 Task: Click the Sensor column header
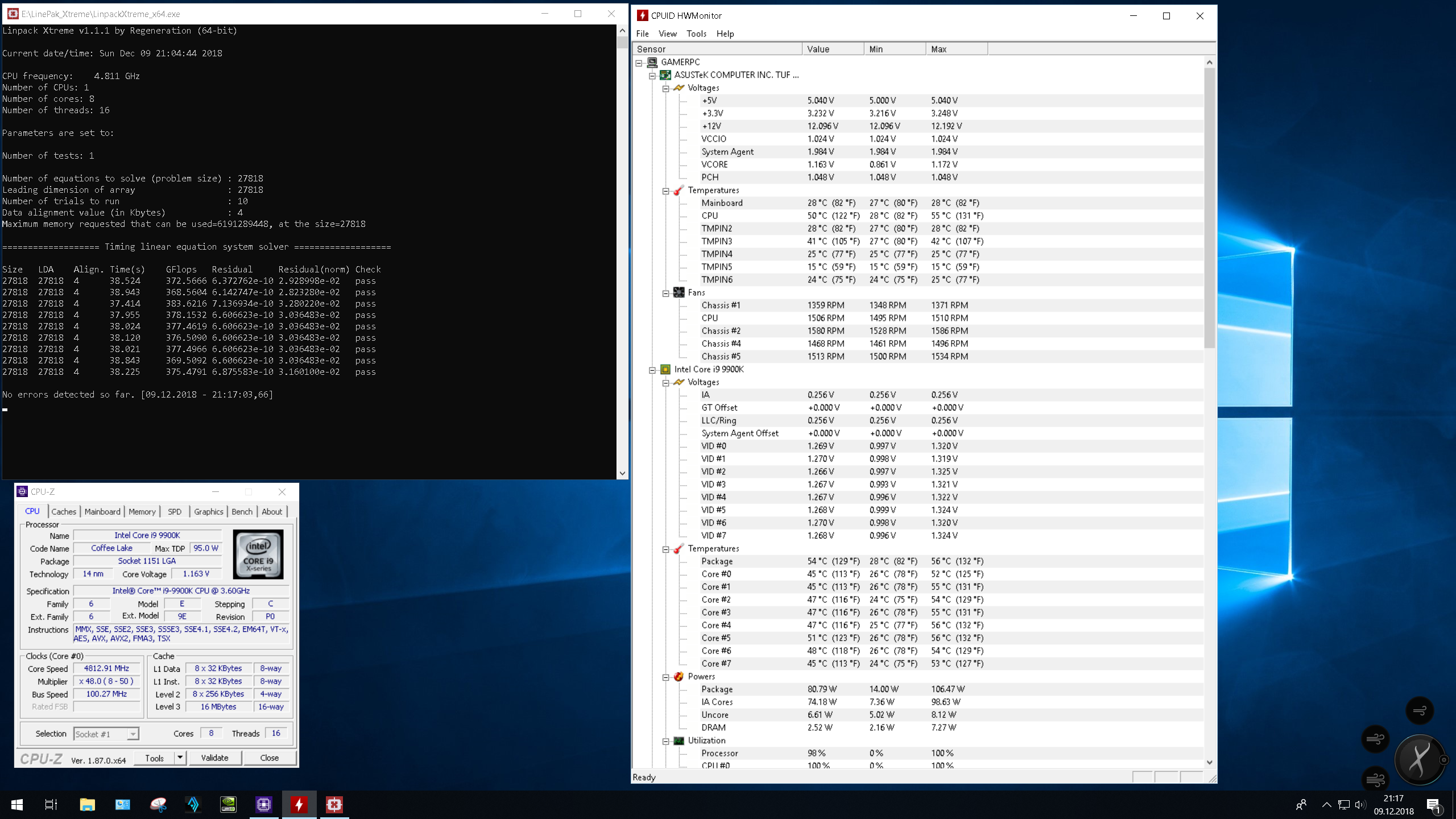[x=717, y=49]
